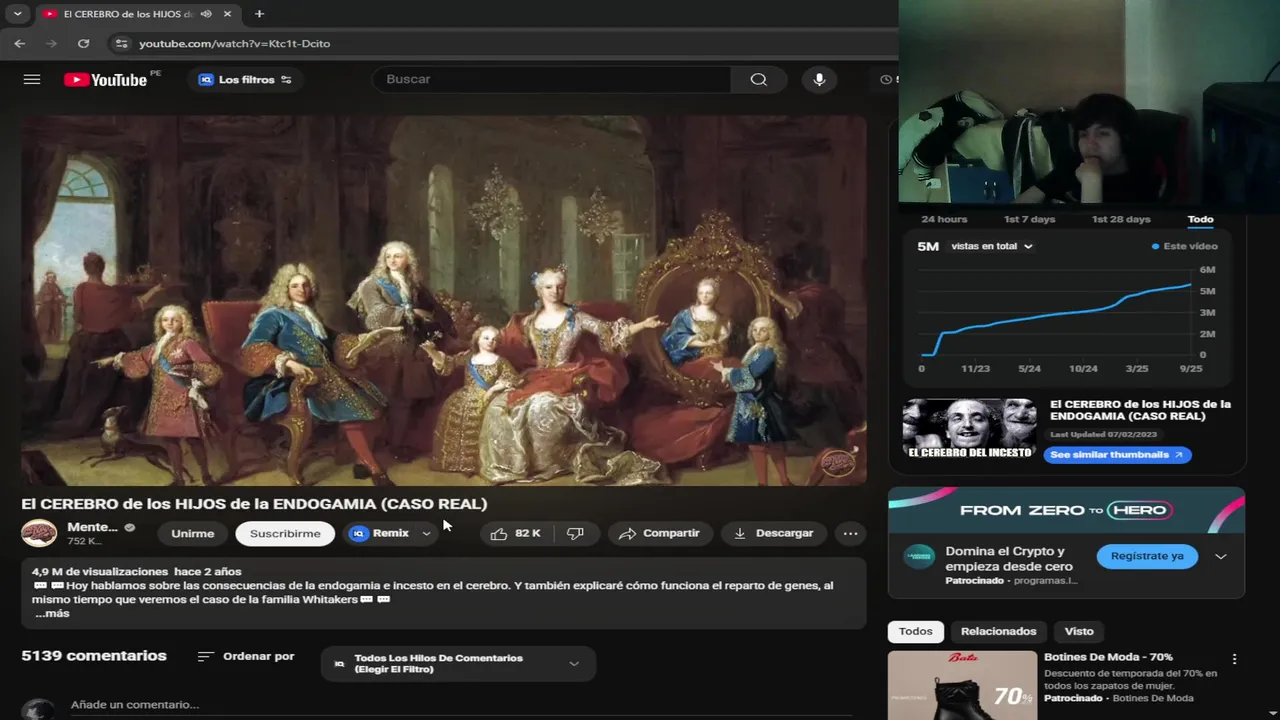The width and height of the screenshot is (1280, 720).
Task: Select the Relacionados chip
Action: (x=998, y=631)
